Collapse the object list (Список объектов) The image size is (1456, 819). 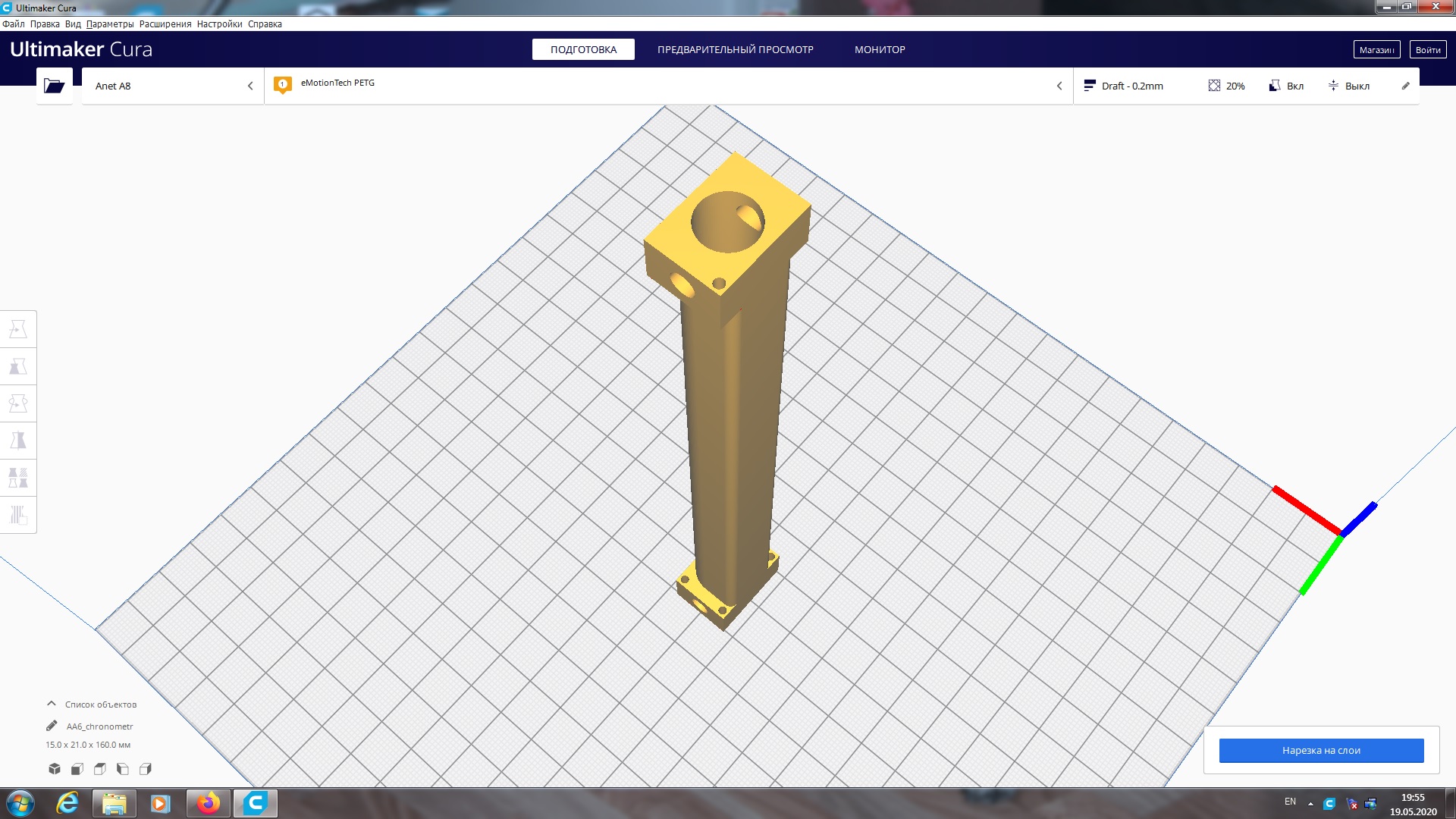52,704
